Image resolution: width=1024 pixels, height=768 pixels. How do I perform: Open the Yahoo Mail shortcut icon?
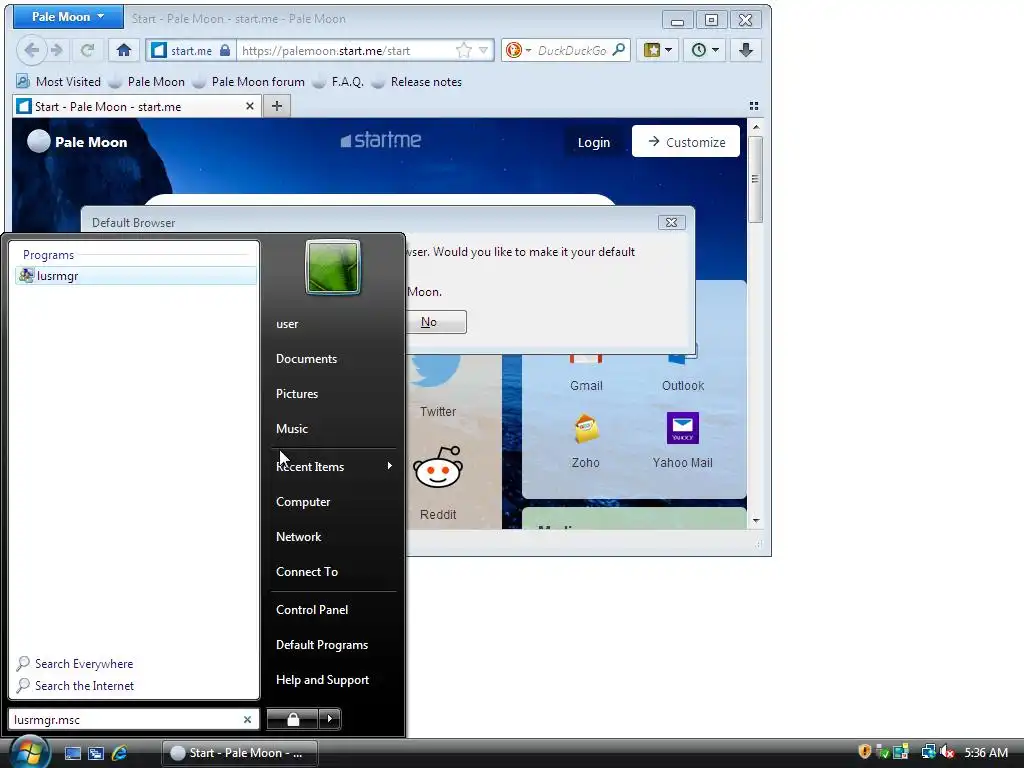pyautogui.click(x=682, y=428)
